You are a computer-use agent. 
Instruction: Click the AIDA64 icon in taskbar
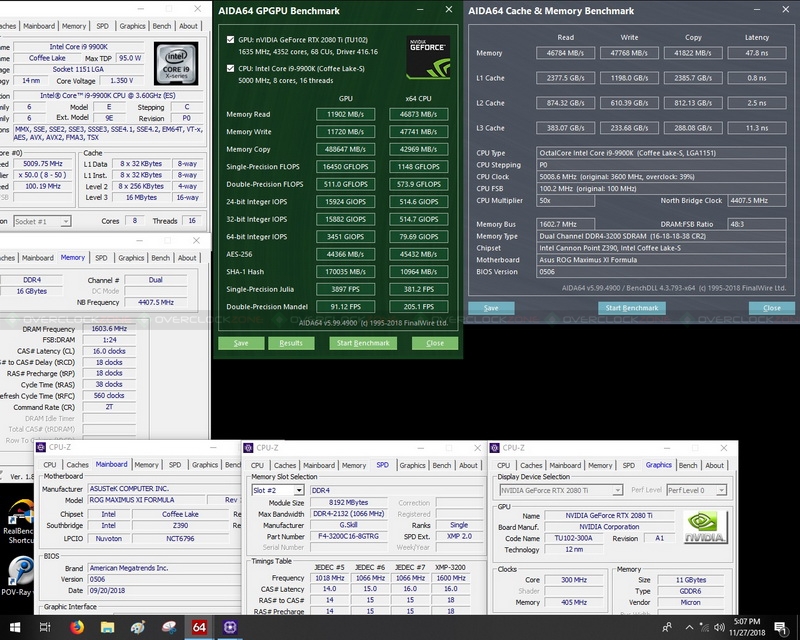click(199, 627)
